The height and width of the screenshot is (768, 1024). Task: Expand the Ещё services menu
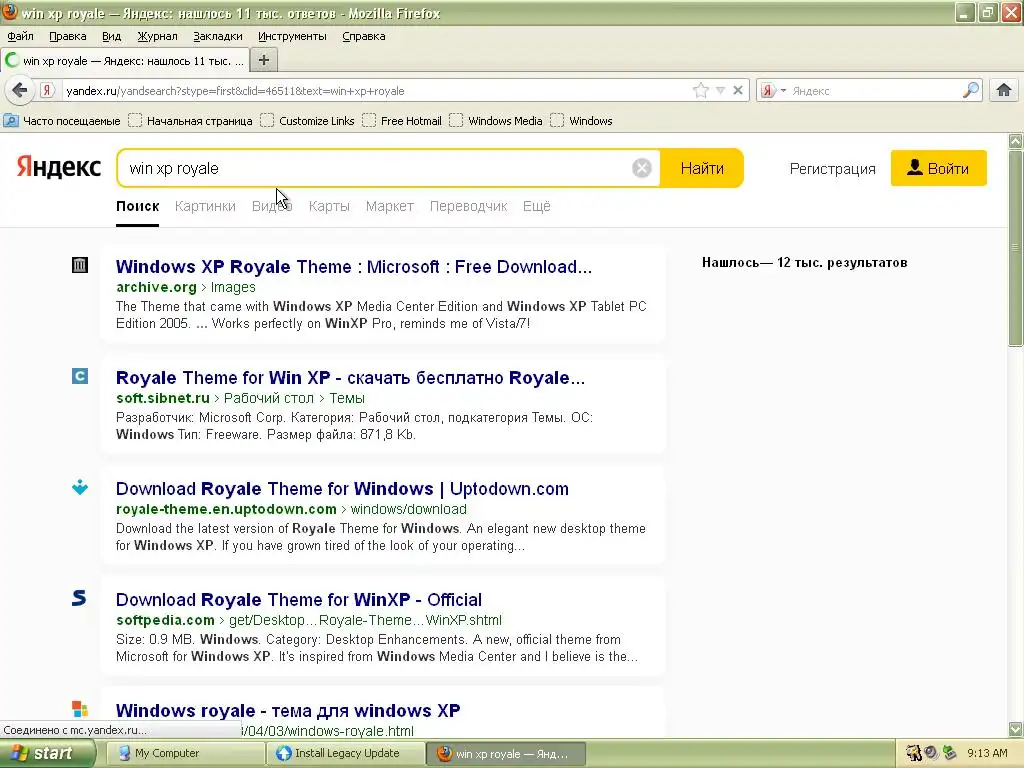click(537, 206)
